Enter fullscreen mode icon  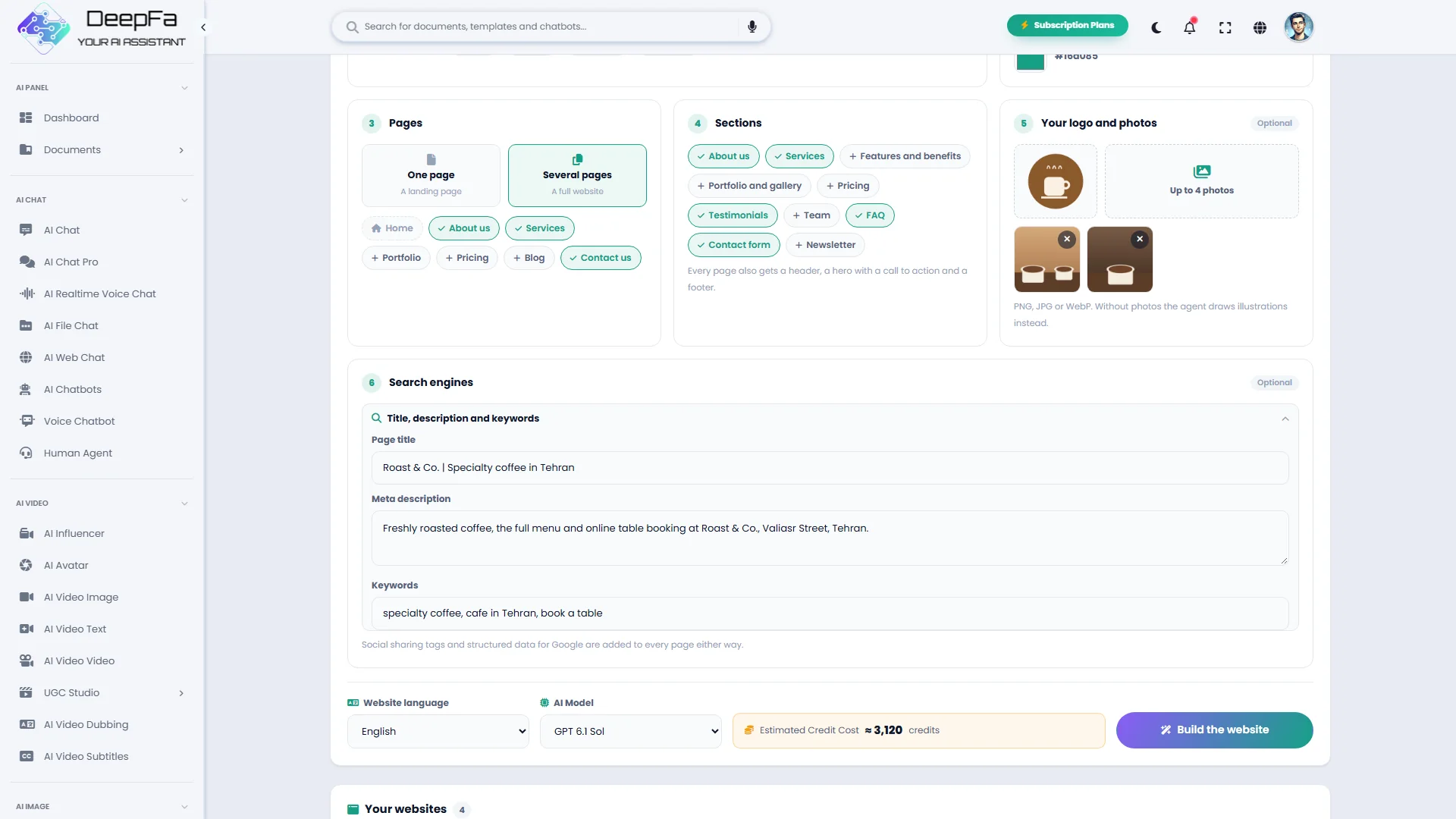(1225, 27)
